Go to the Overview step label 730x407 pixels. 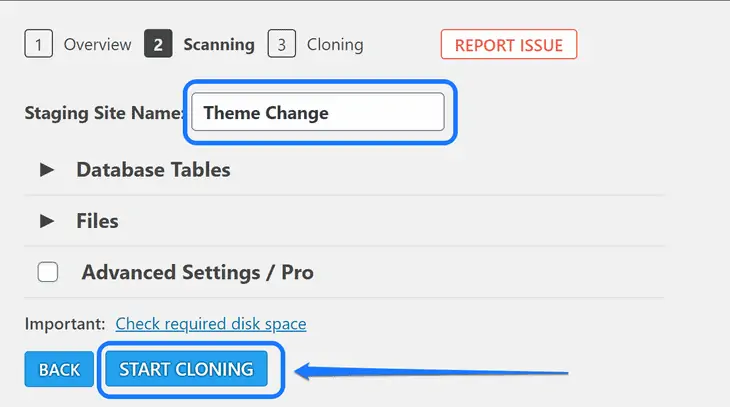tap(97, 45)
